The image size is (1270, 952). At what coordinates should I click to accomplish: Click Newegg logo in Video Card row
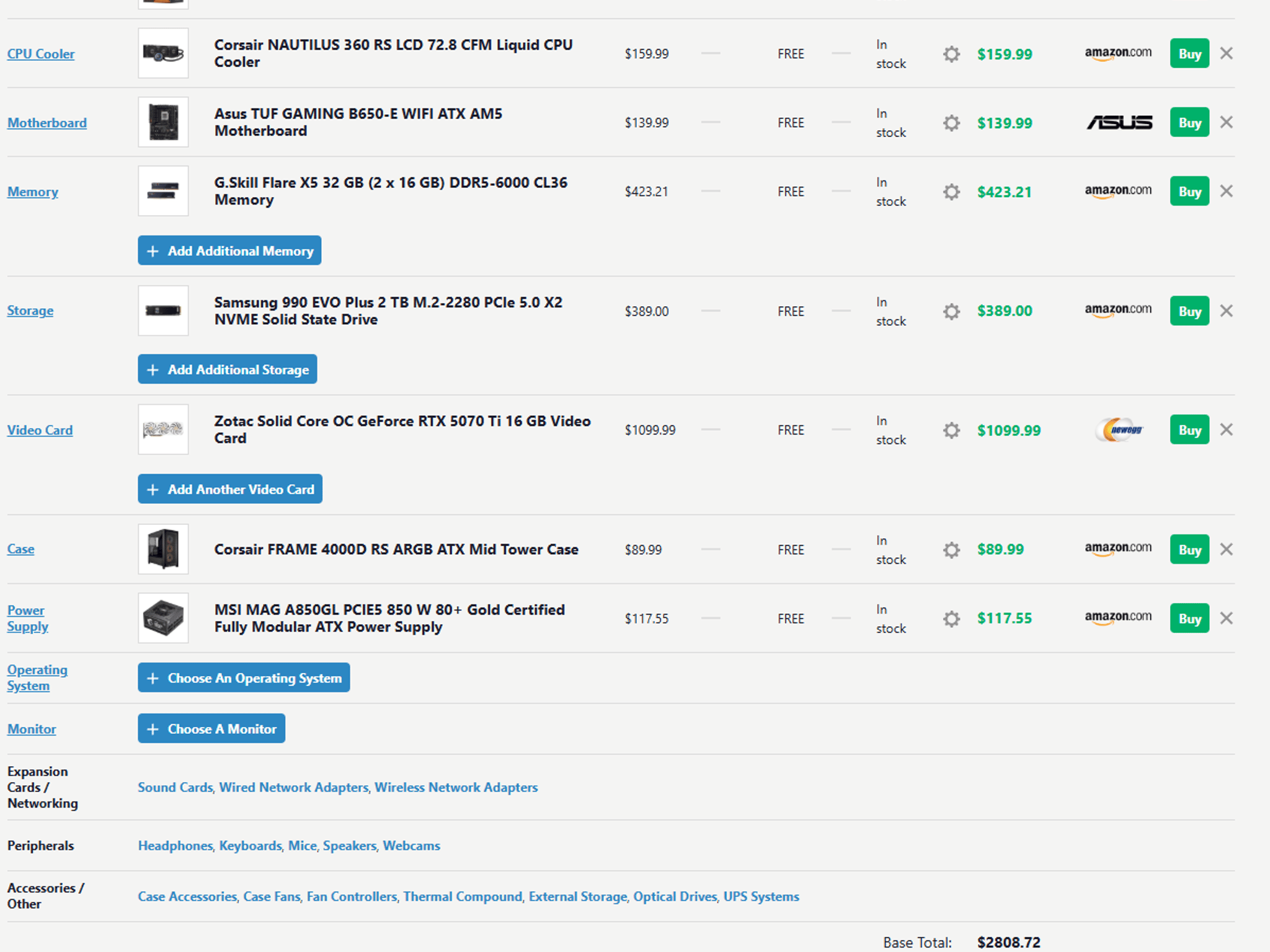(x=1119, y=430)
